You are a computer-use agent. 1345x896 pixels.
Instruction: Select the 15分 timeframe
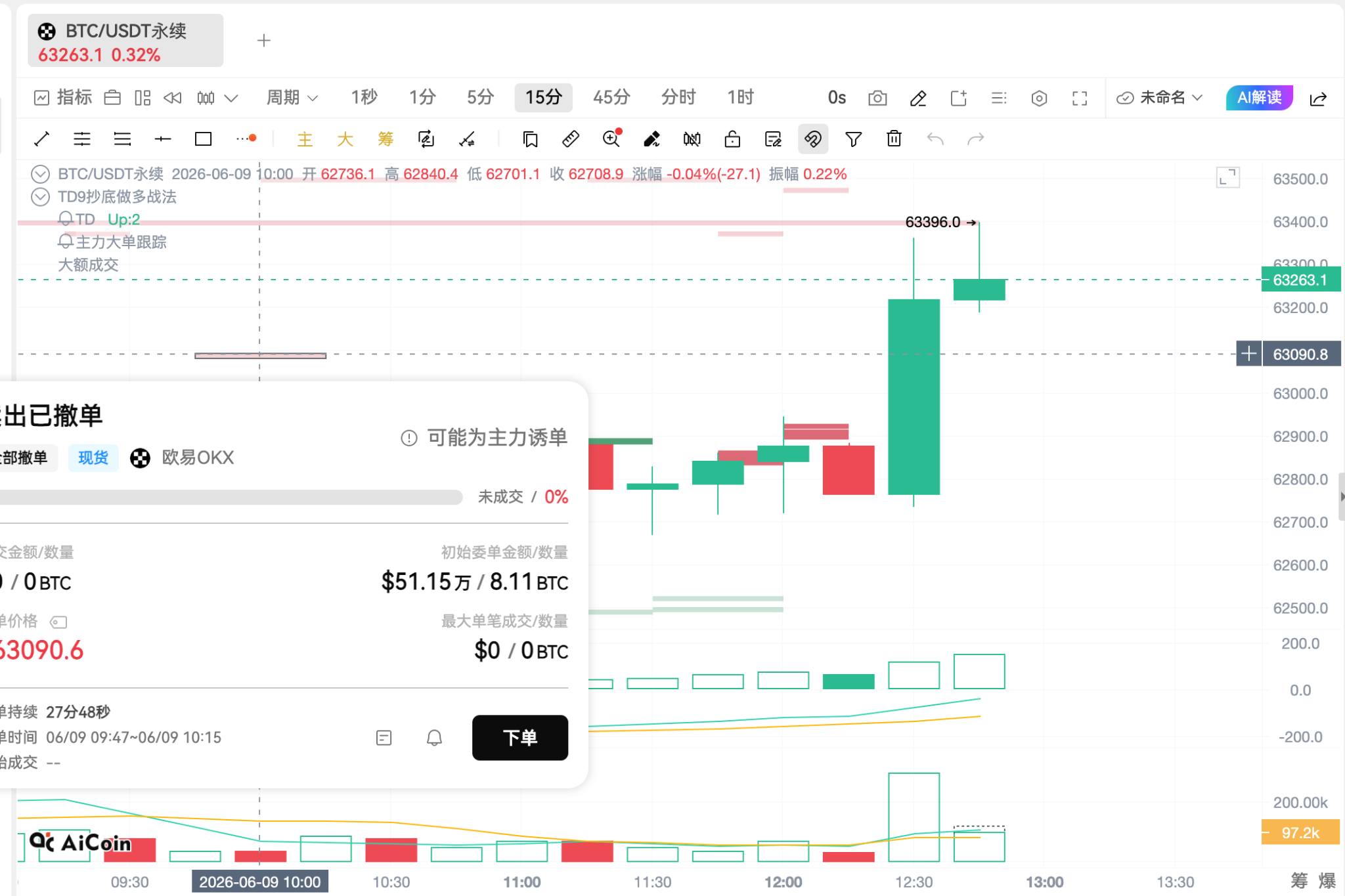point(544,98)
